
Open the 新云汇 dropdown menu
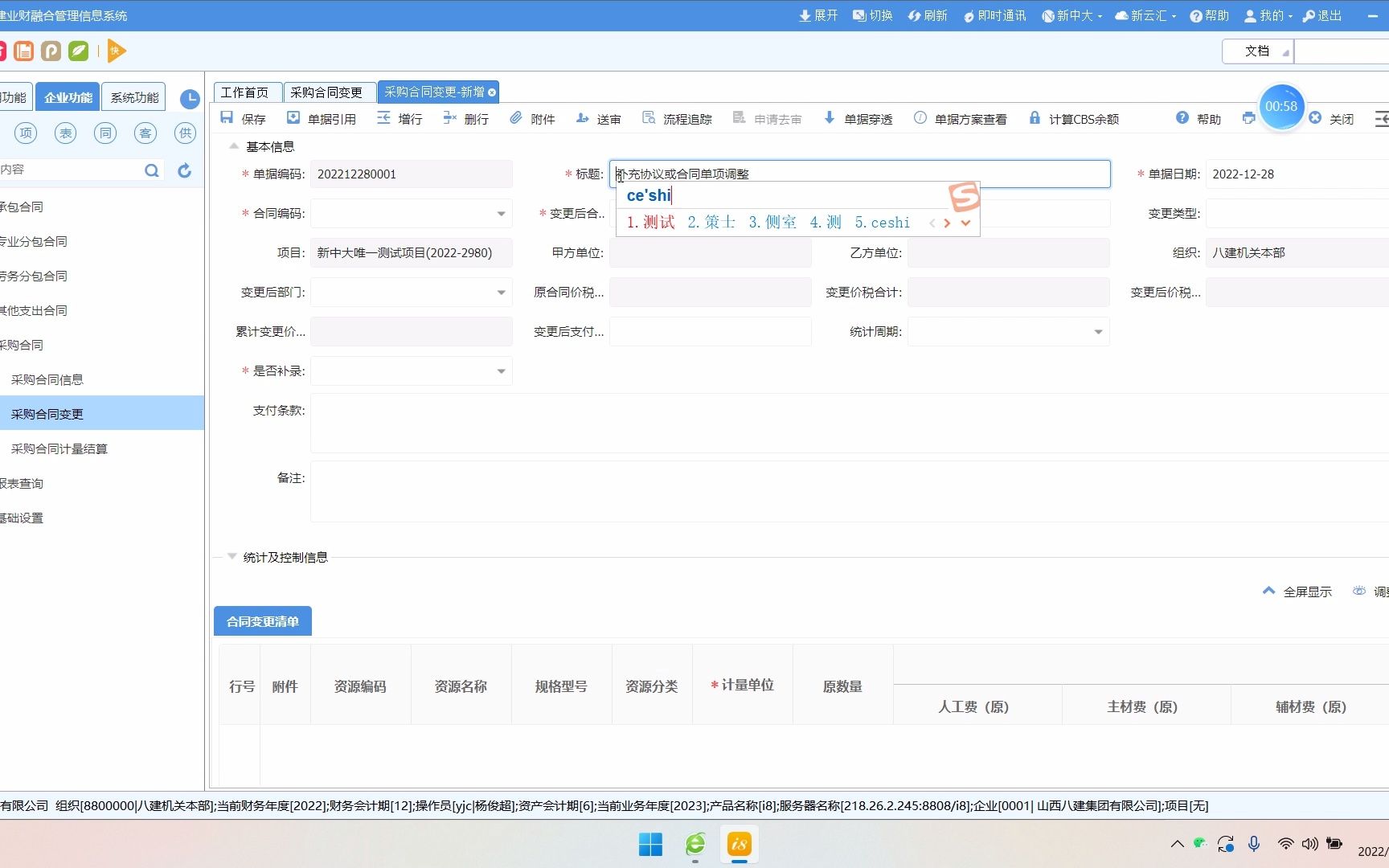coord(1145,15)
